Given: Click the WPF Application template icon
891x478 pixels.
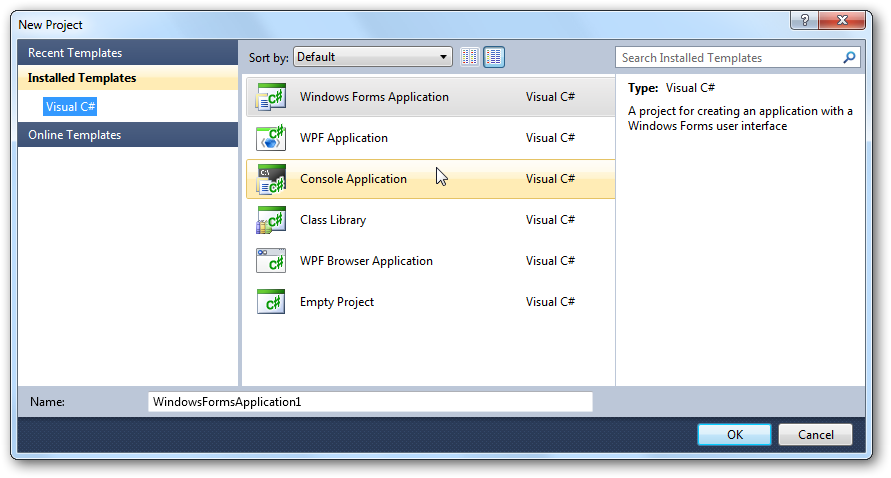Looking at the screenshot, I should coord(271,138).
